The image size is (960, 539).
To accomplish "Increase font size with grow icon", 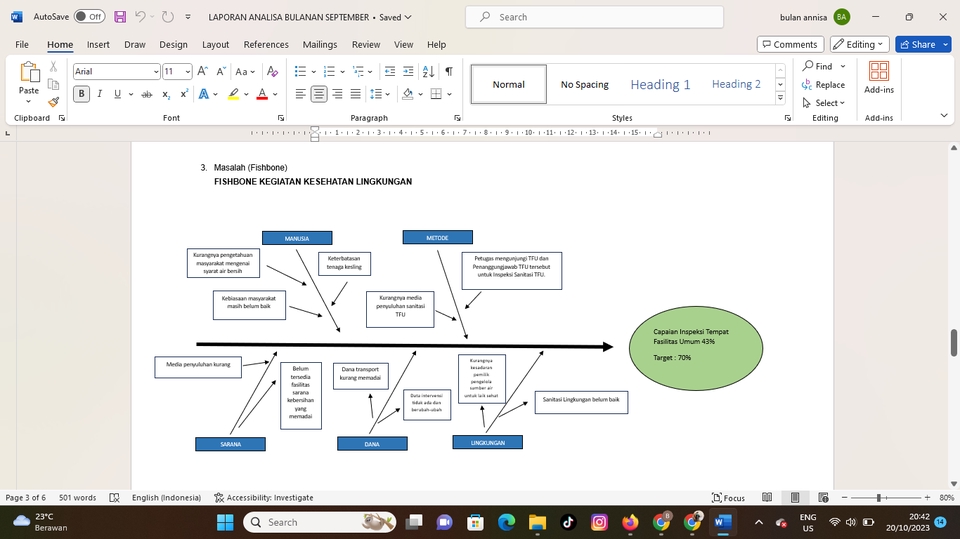I will tap(203, 72).
